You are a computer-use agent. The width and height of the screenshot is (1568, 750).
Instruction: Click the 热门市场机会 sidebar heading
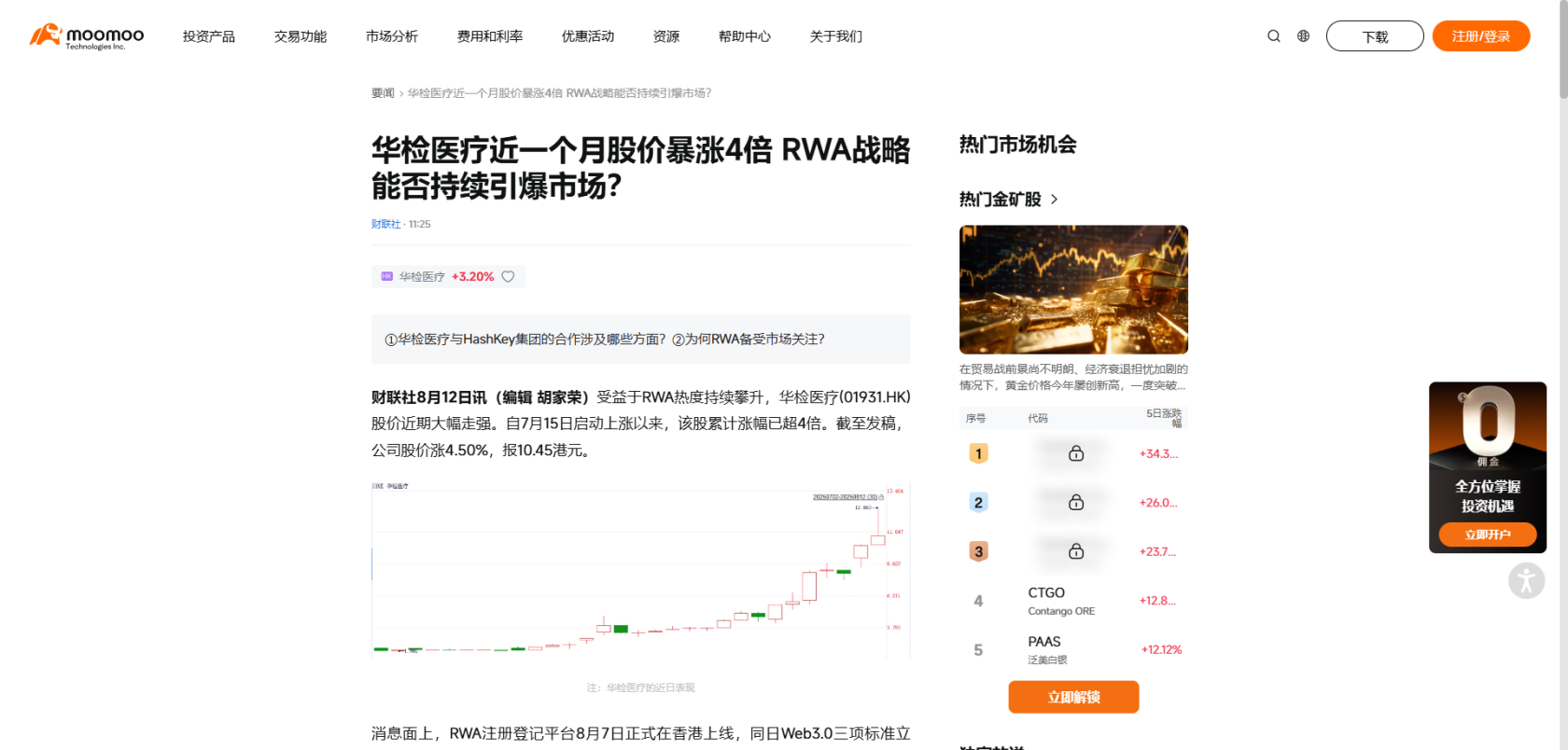(x=1018, y=145)
